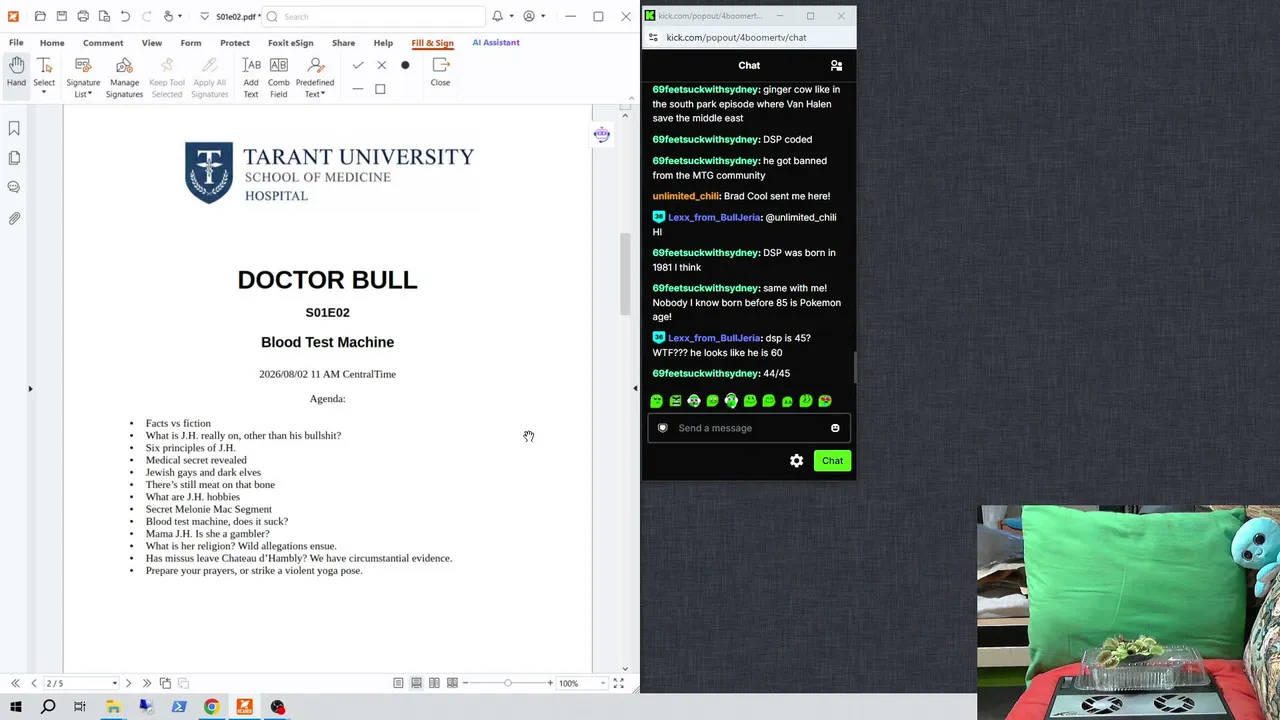This screenshot has height=720, width=1280.
Task: Click the Save icon in quick access toolbar
Action: [61, 16]
